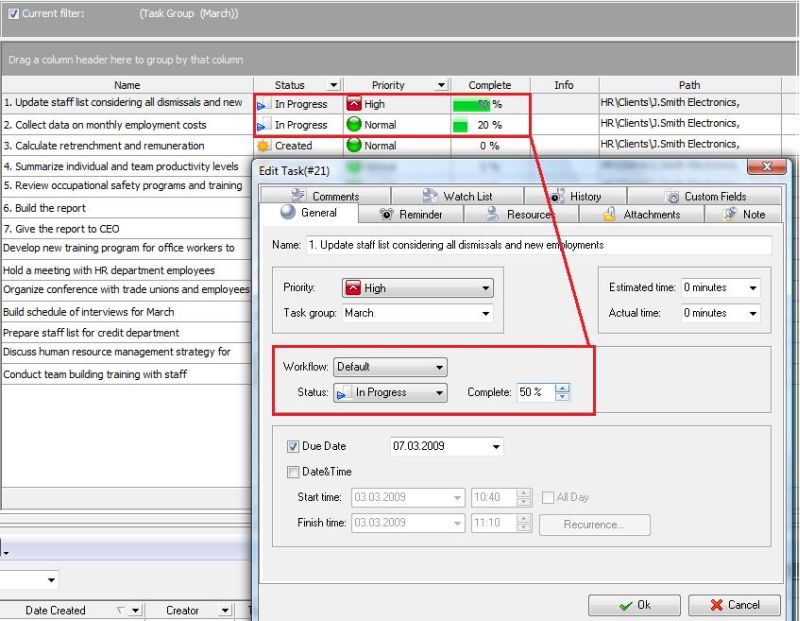Click the In Progress status icon for task 1
800x621 pixels.
tap(263, 104)
